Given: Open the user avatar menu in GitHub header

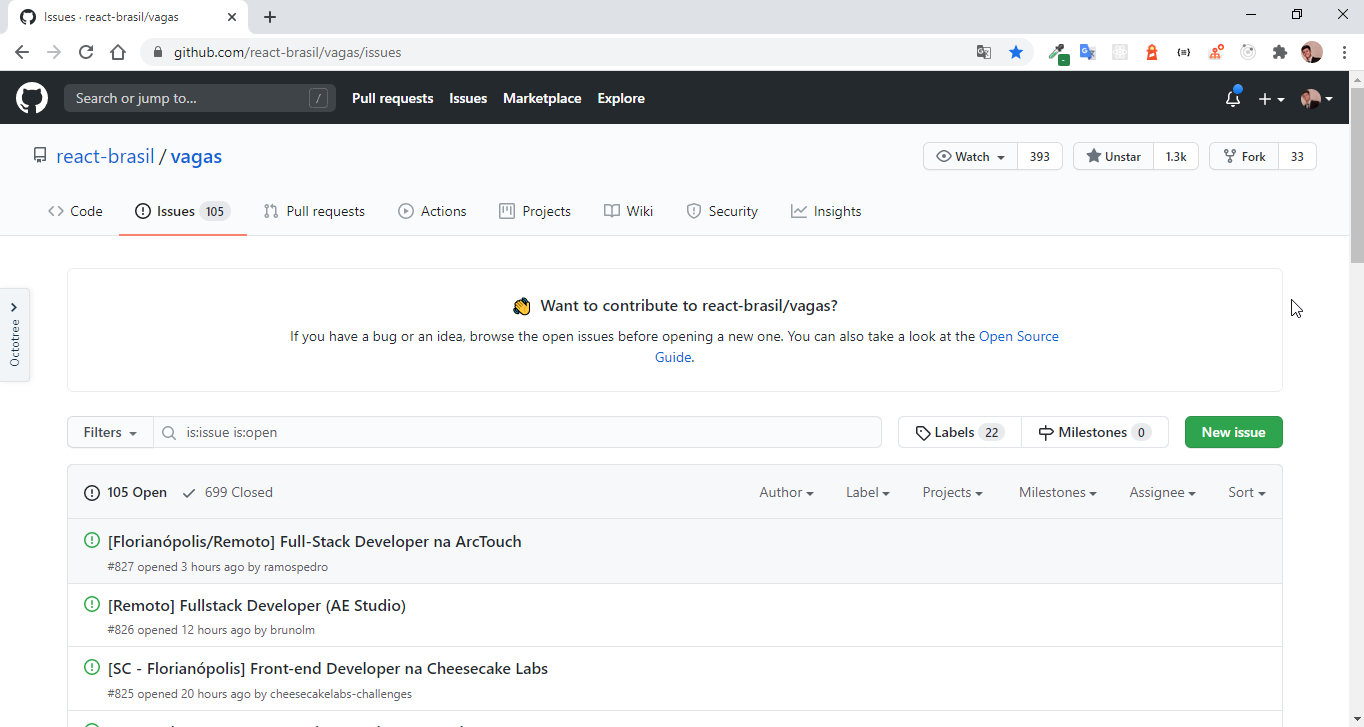Looking at the screenshot, I should (1316, 98).
